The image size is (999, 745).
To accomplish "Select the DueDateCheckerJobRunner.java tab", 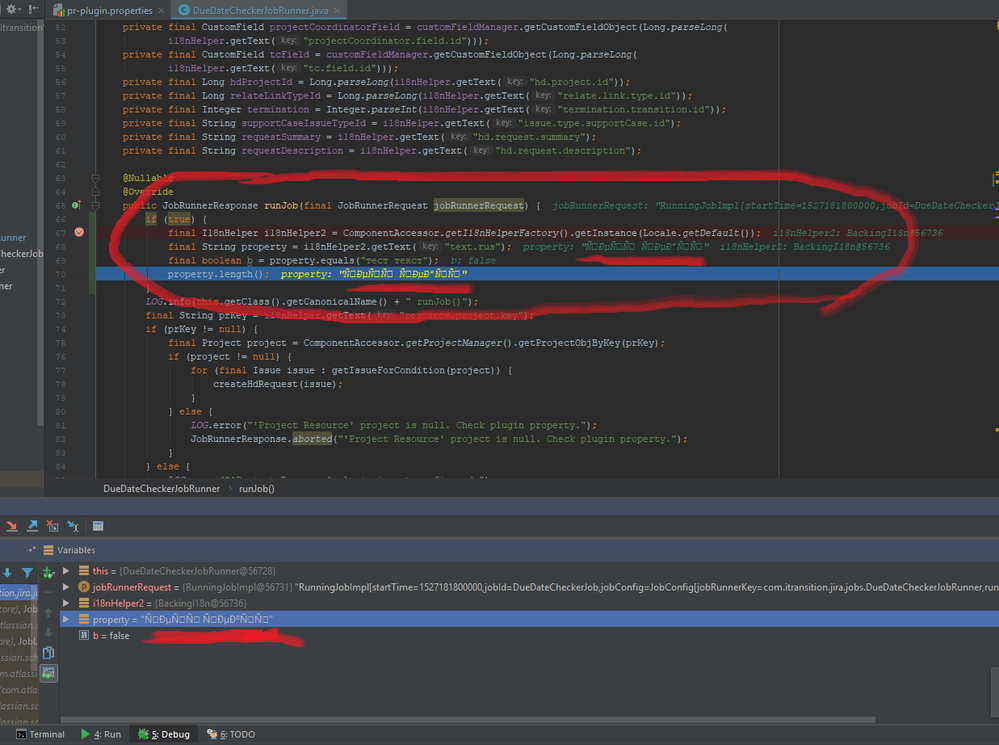I will [261, 10].
